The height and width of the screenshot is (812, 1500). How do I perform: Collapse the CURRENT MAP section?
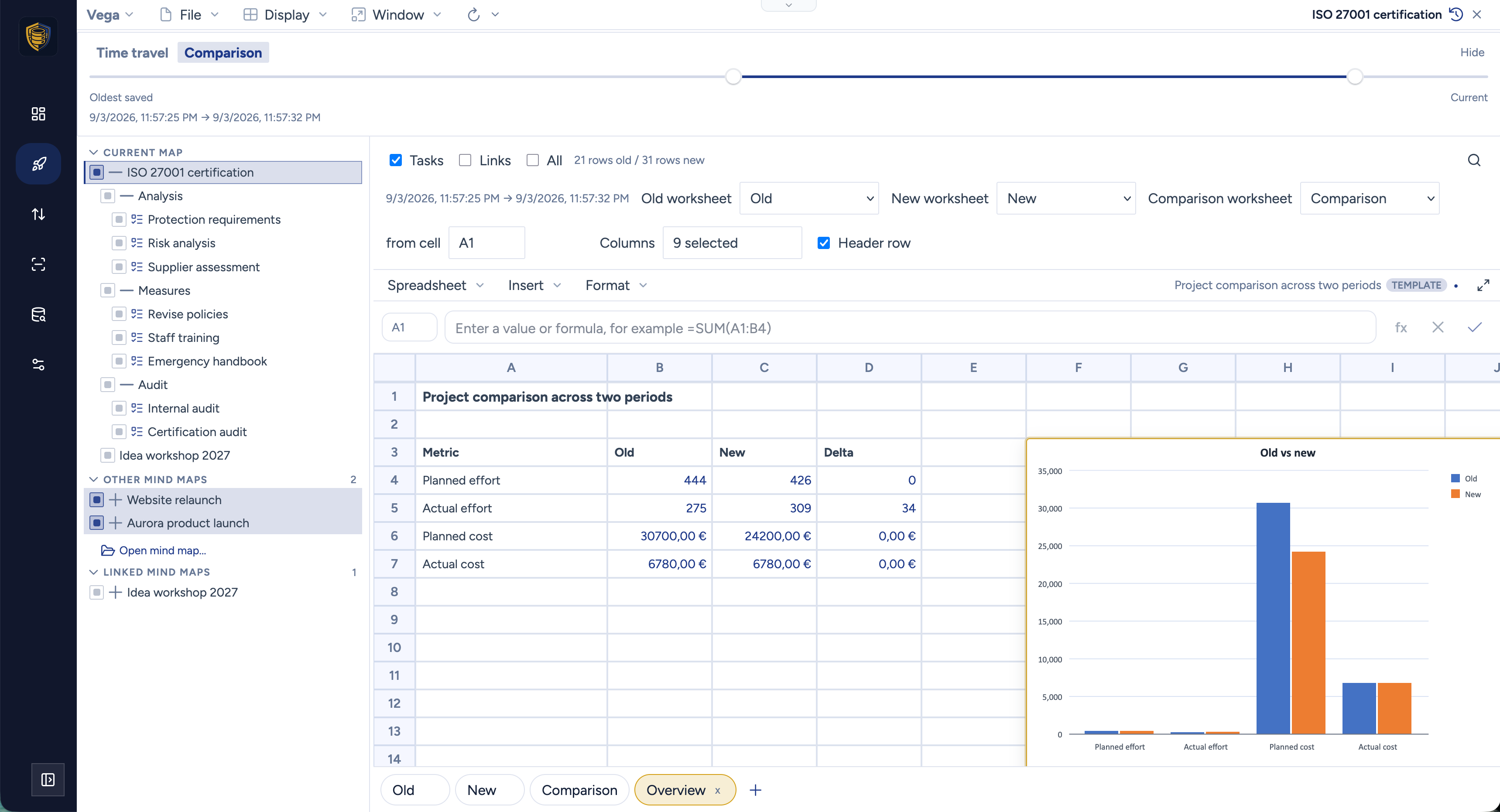[93, 153]
